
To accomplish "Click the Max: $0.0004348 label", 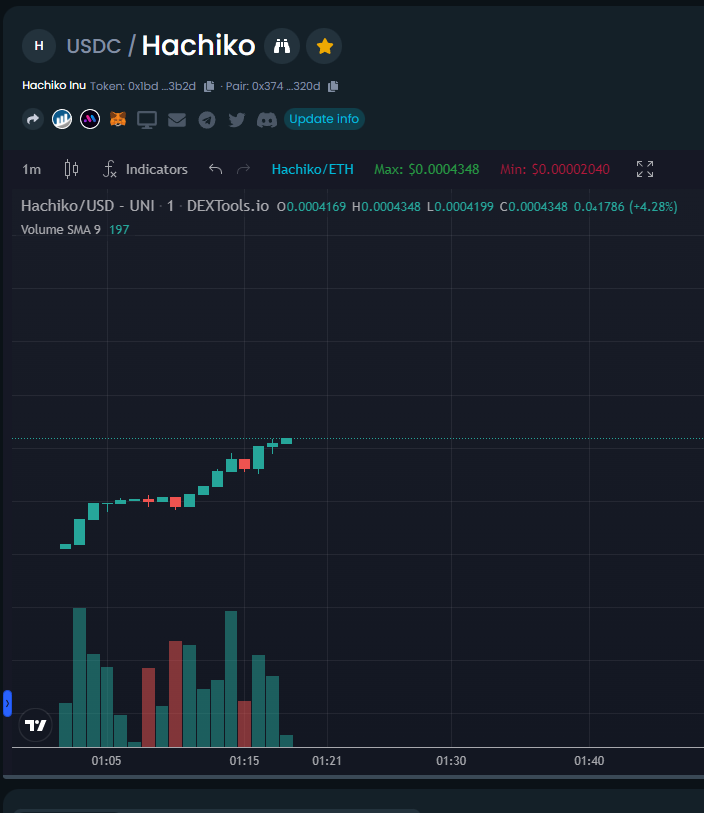I will (427, 170).
